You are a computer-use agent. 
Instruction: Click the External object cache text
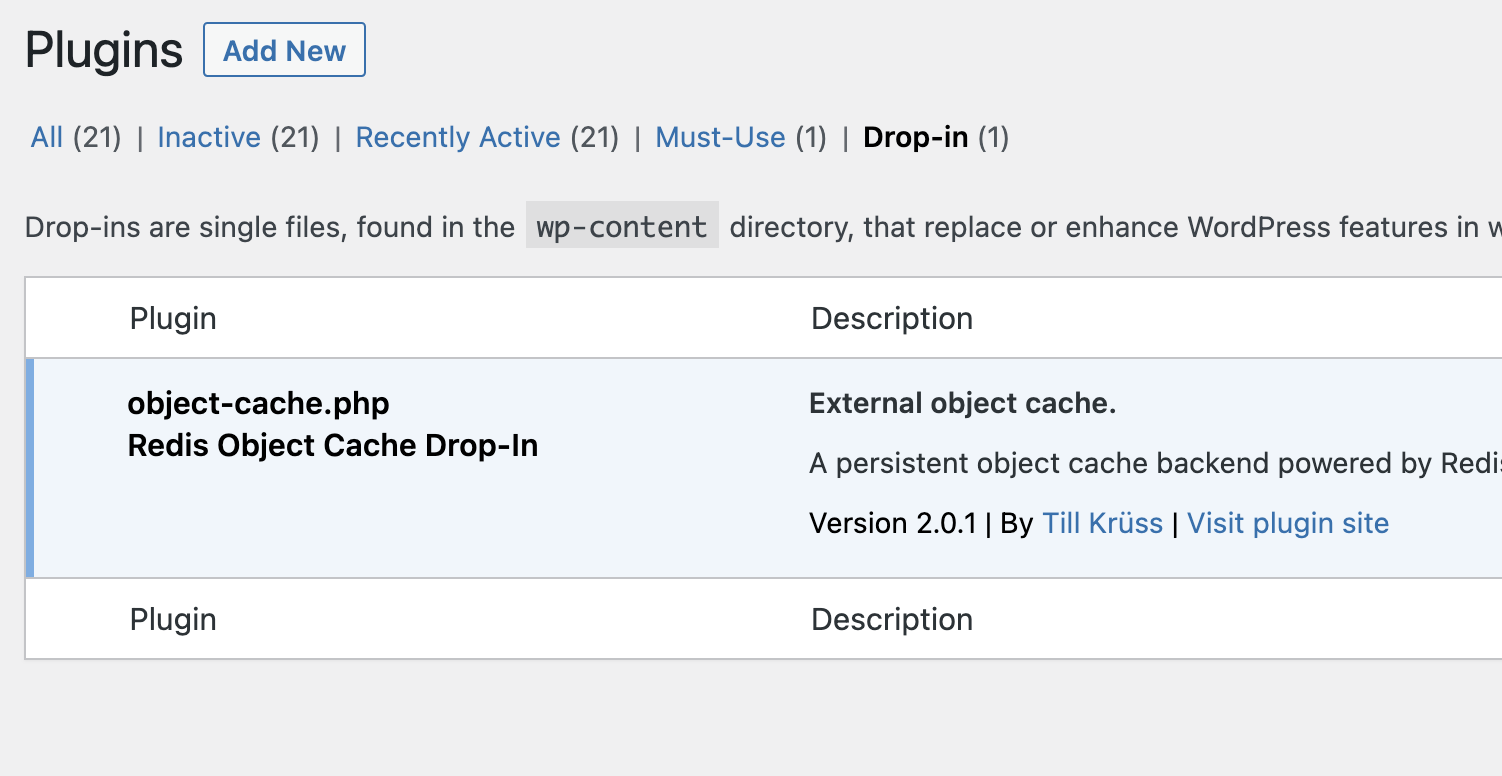coord(962,403)
